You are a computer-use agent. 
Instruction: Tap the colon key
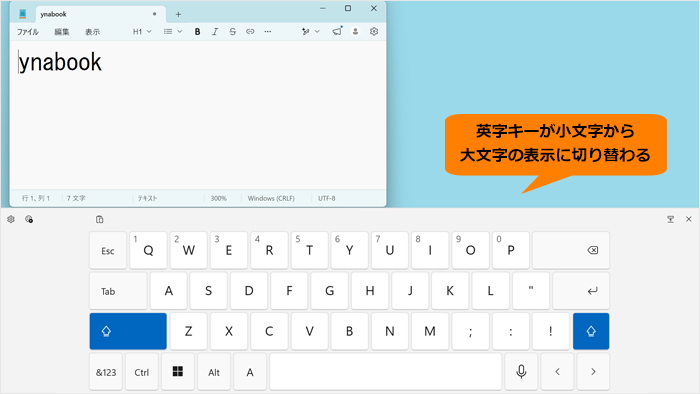pyautogui.click(x=511, y=331)
